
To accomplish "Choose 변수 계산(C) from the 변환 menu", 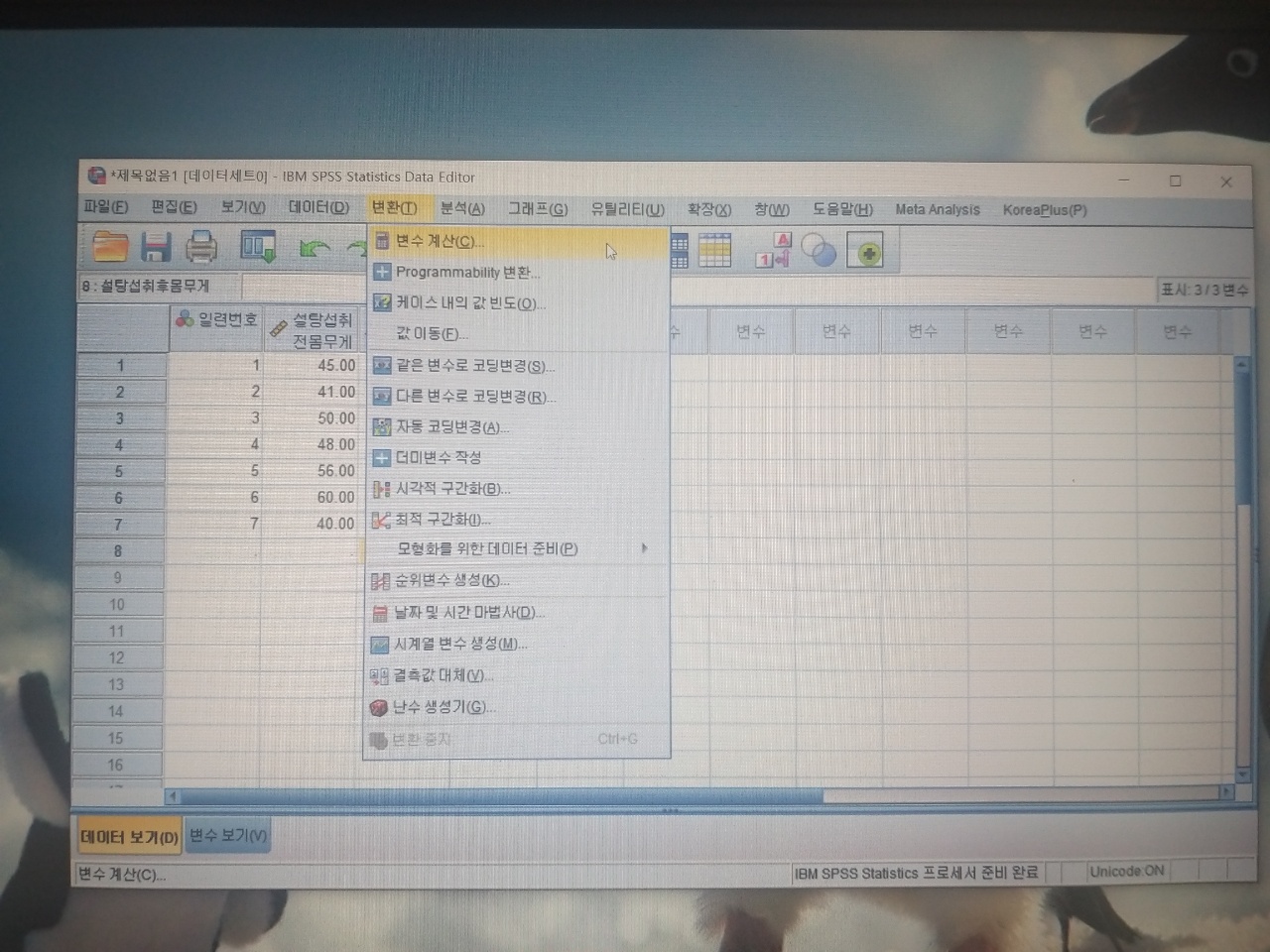I will (x=517, y=241).
